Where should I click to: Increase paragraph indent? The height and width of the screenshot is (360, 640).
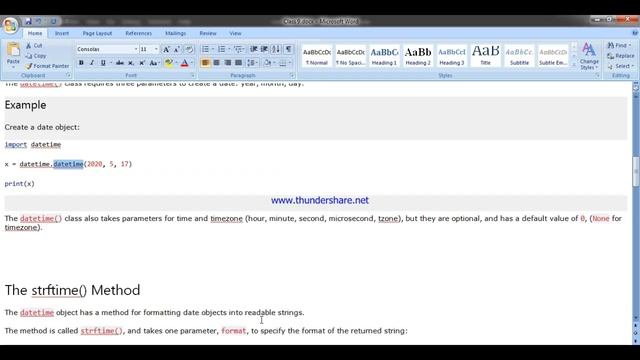click(x=264, y=49)
